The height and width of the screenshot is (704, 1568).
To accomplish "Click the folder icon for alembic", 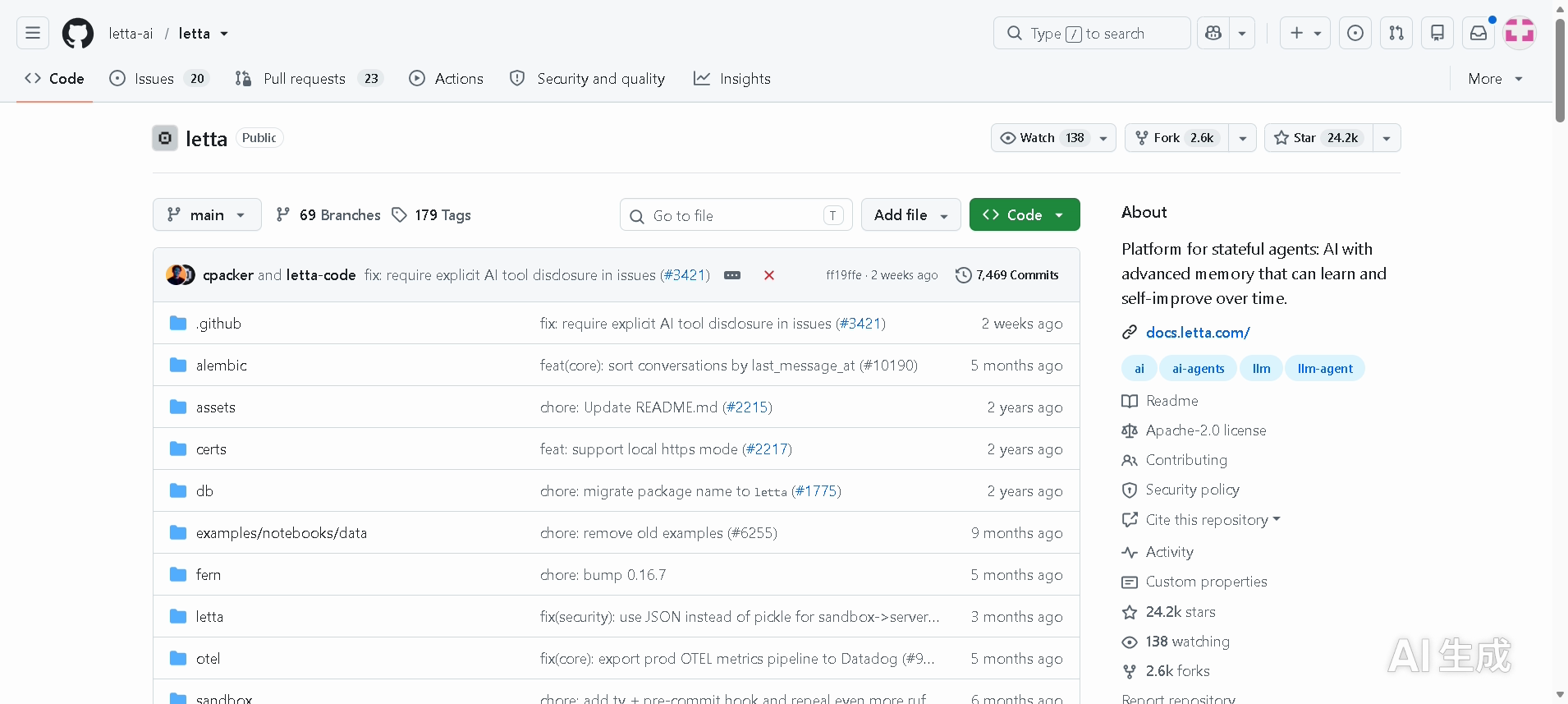I will (x=178, y=365).
